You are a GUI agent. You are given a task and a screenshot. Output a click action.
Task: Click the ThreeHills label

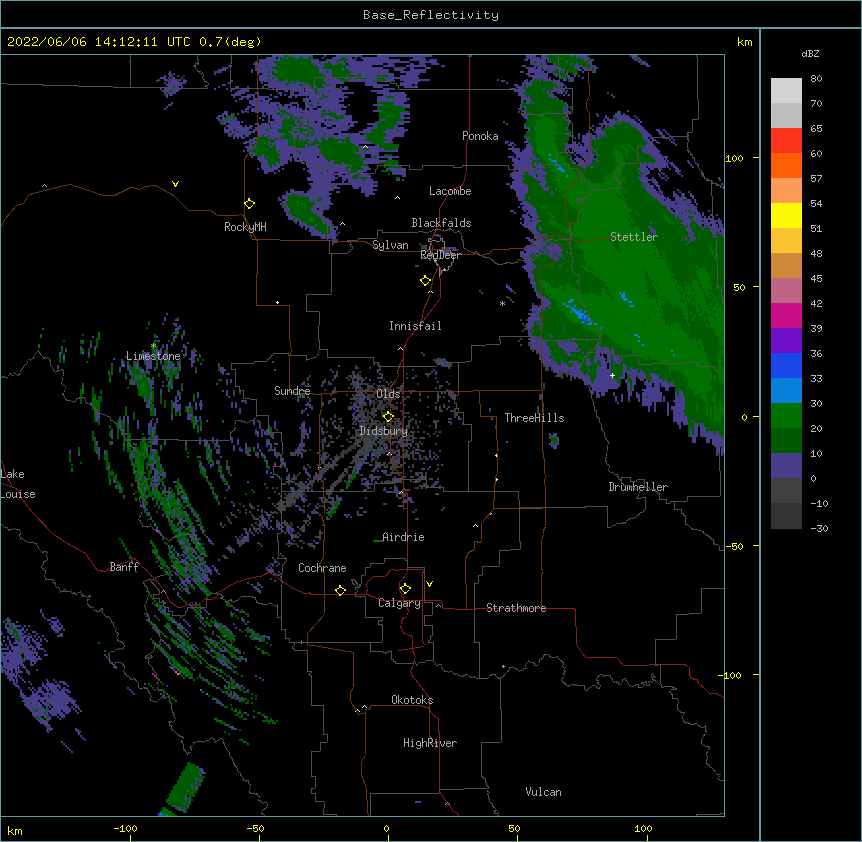click(534, 418)
